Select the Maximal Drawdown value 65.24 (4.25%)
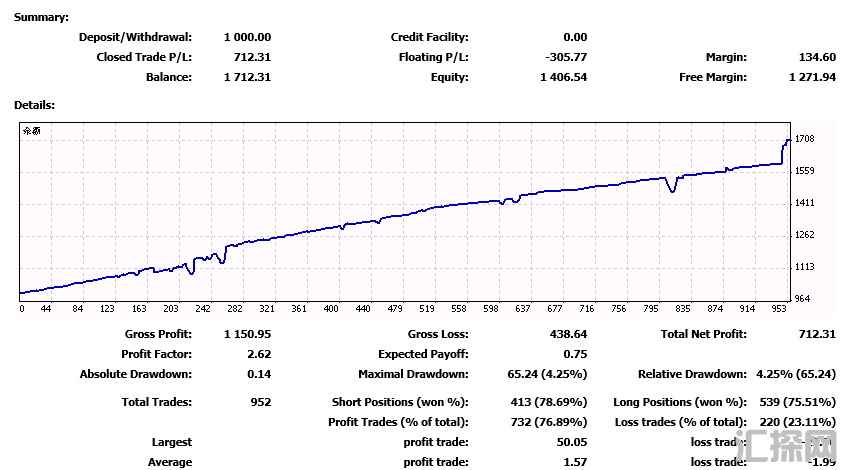 click(547, 374)
